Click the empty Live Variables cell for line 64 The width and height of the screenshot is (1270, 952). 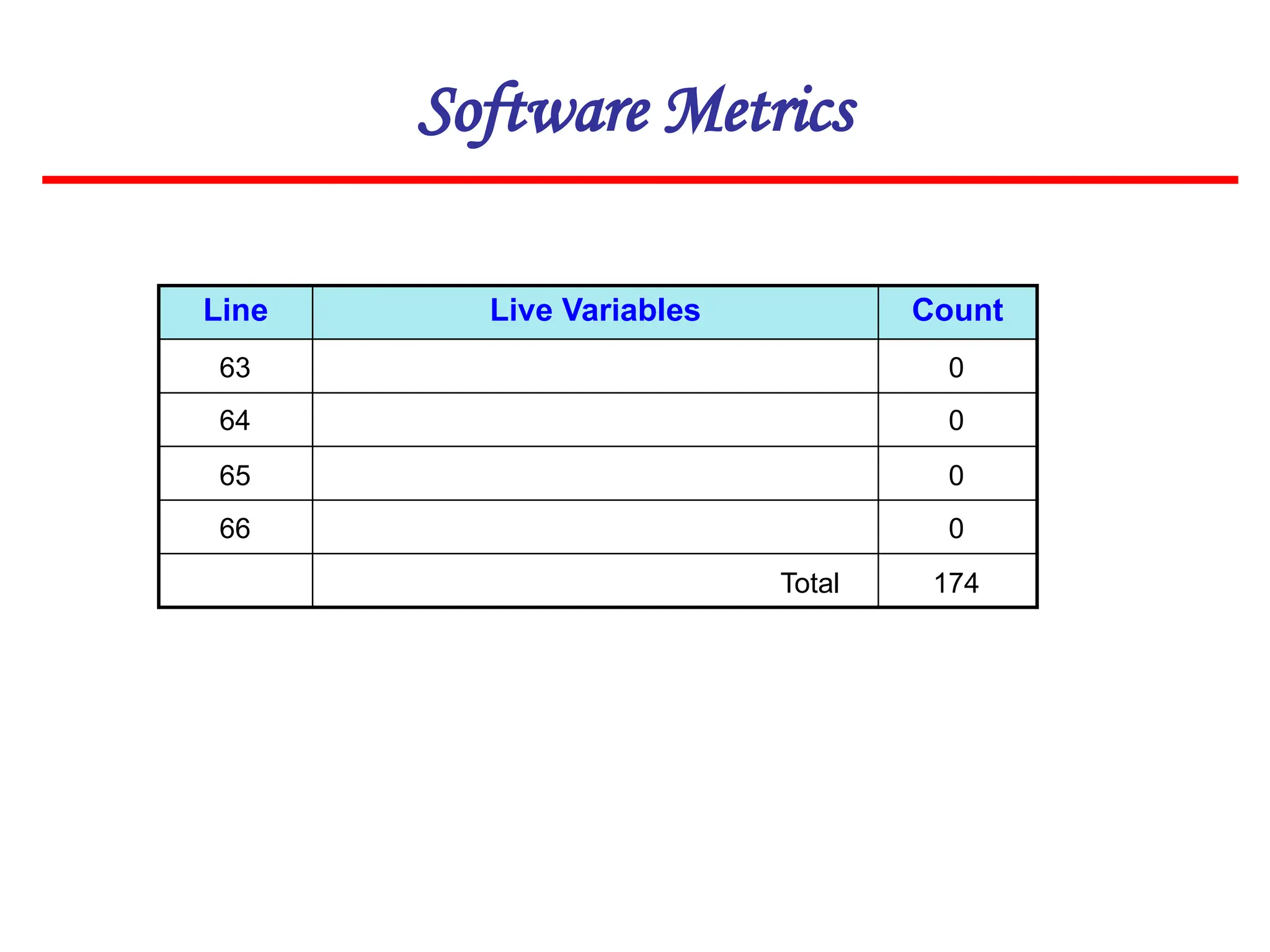click(595, 420)
